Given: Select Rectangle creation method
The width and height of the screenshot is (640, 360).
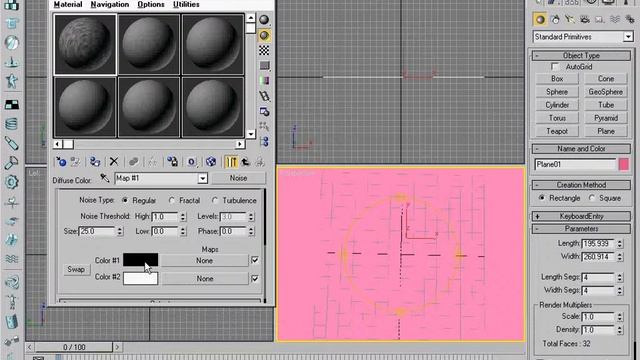Looking at the screenshot, I should (542, 198).
